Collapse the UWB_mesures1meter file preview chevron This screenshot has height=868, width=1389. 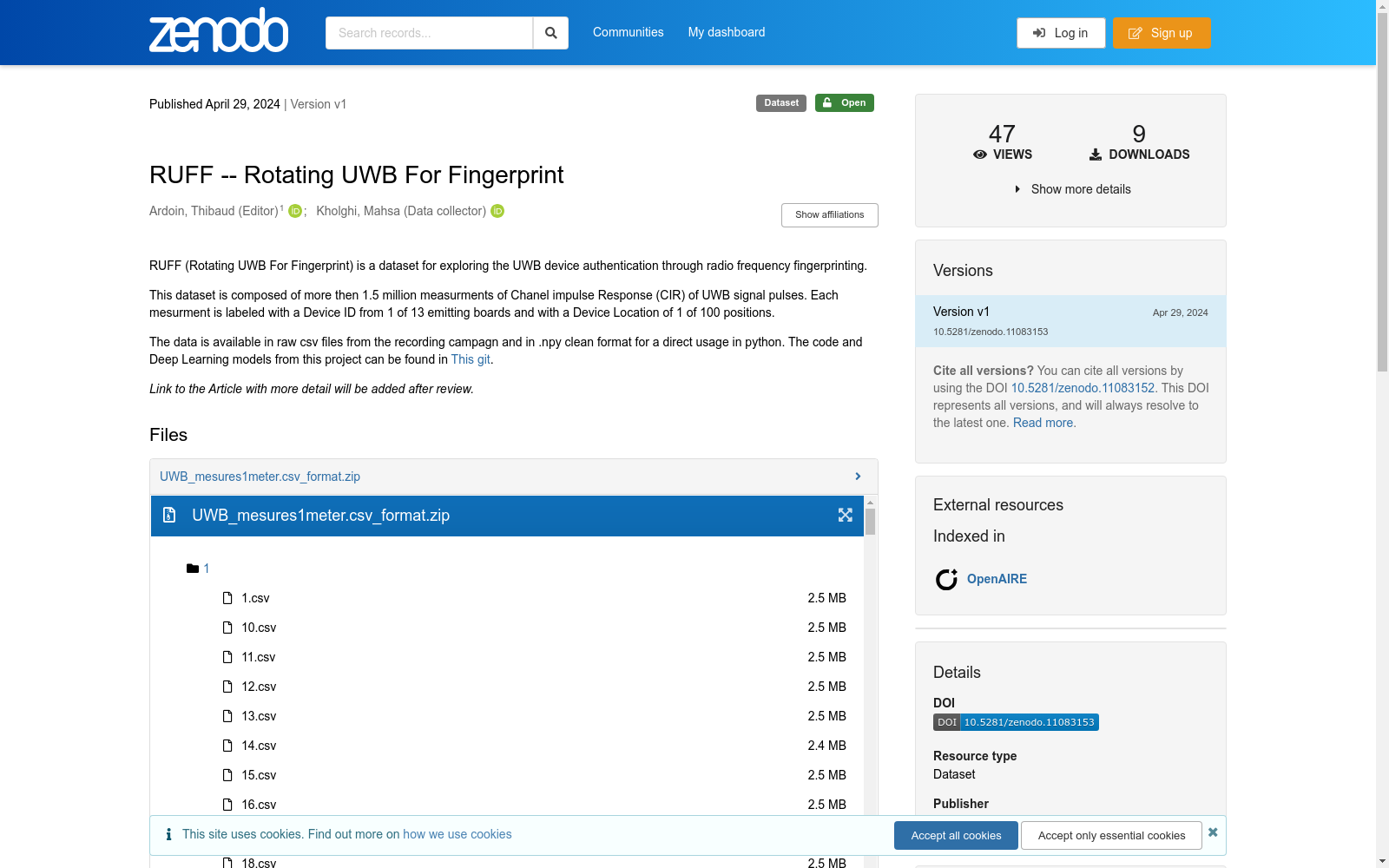(x=858, y=477)
